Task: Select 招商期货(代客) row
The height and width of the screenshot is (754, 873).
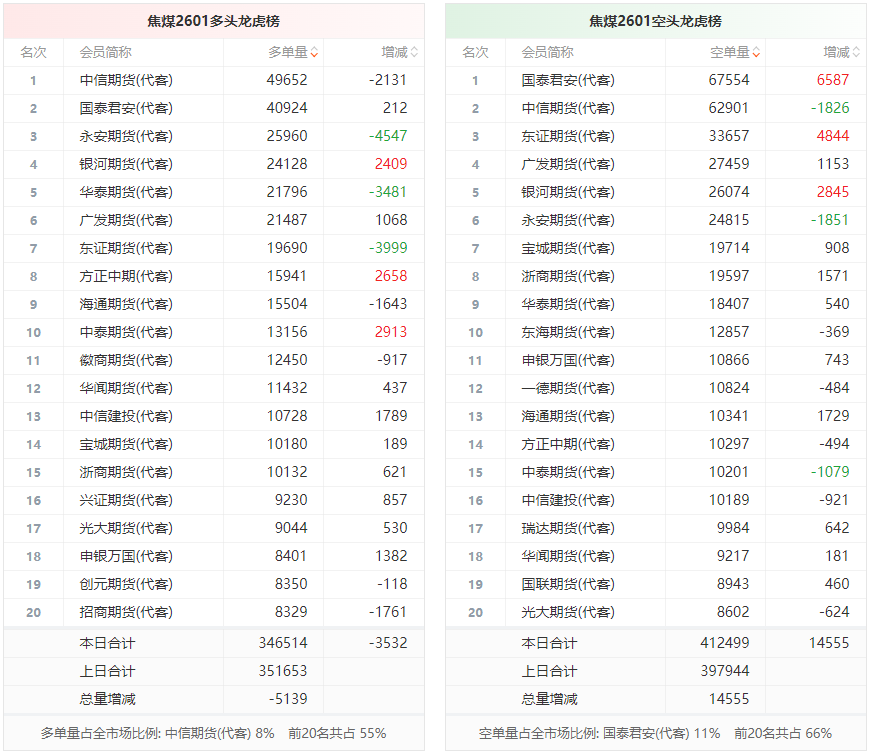Action: [x=214, y=613]
